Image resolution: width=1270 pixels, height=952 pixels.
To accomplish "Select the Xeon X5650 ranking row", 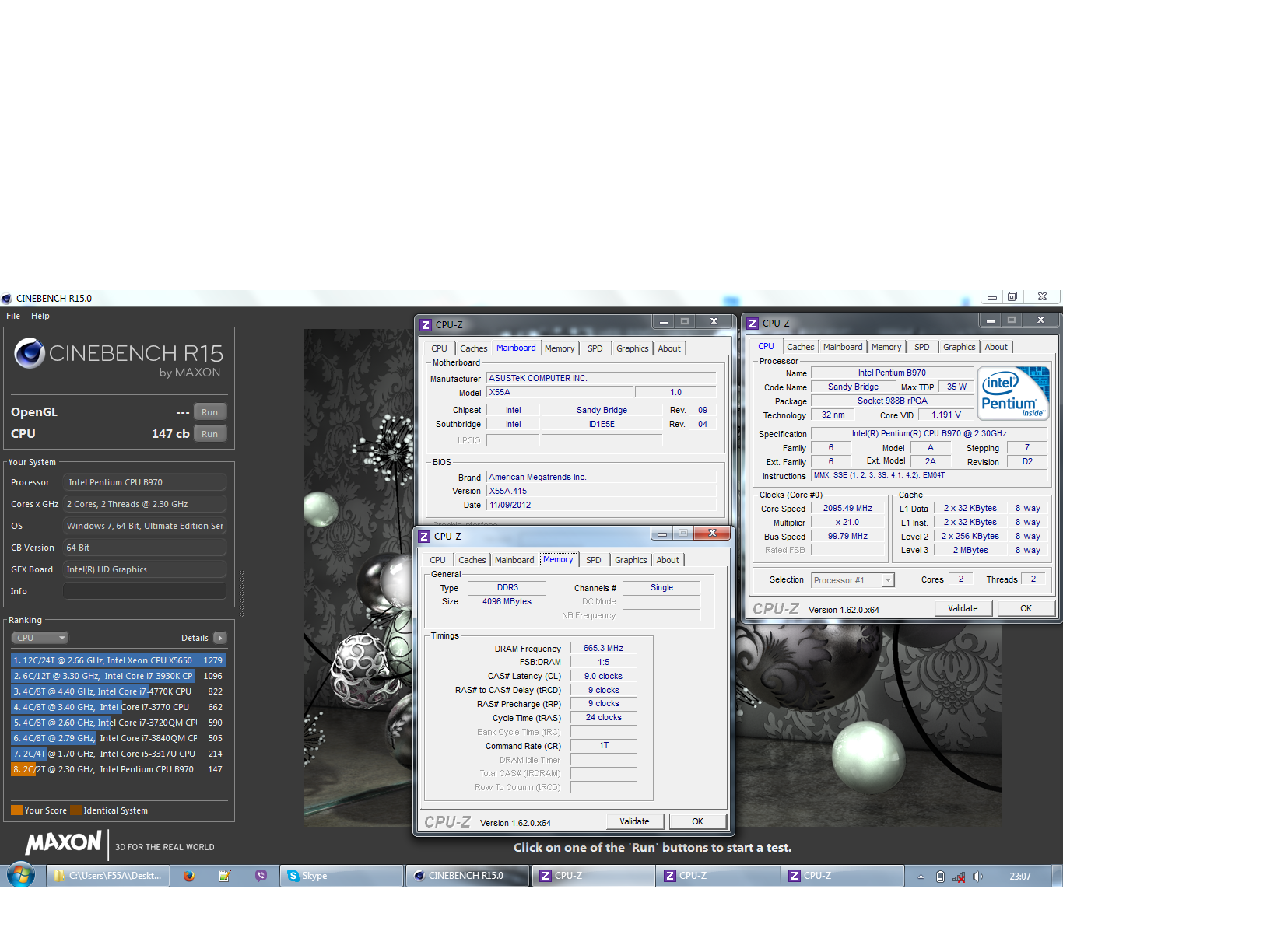I will [x=118, y=660].
